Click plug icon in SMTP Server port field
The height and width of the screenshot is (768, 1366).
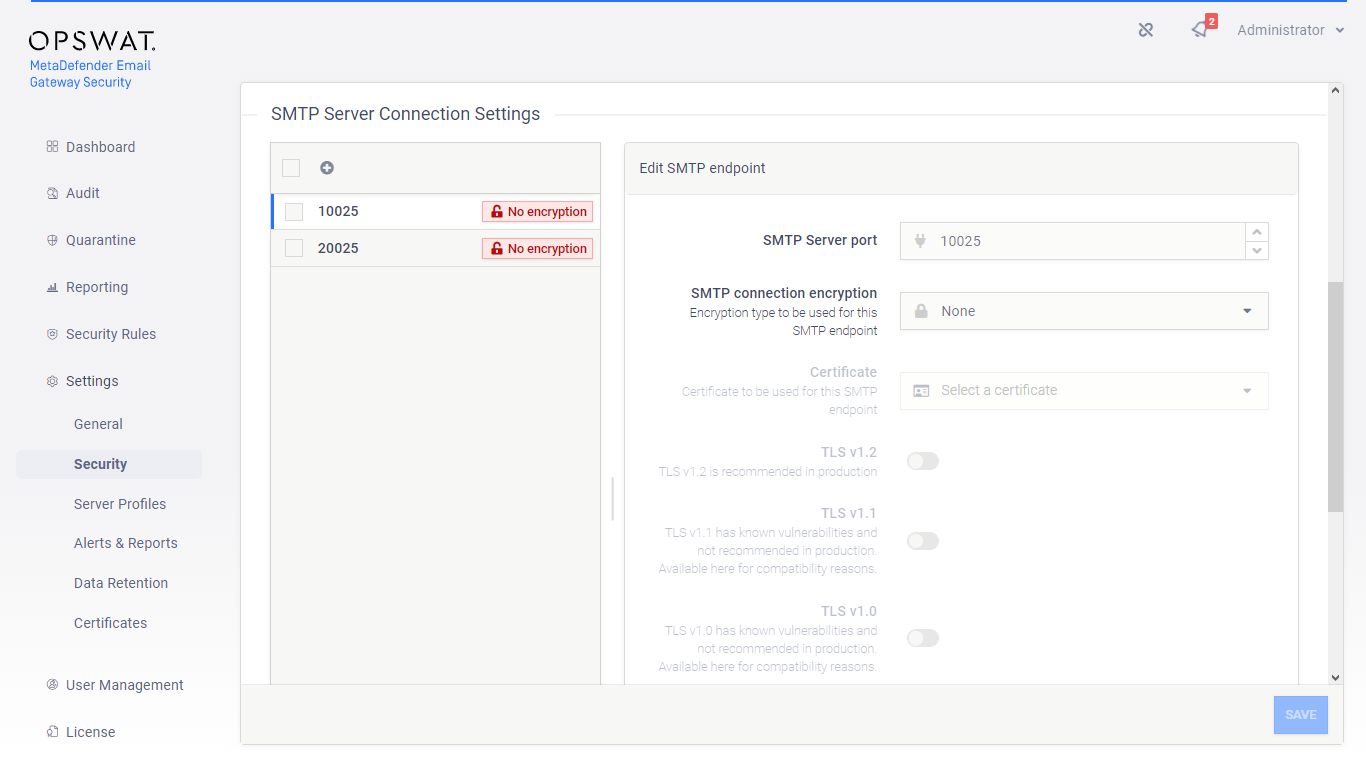(x=921, y=241)
